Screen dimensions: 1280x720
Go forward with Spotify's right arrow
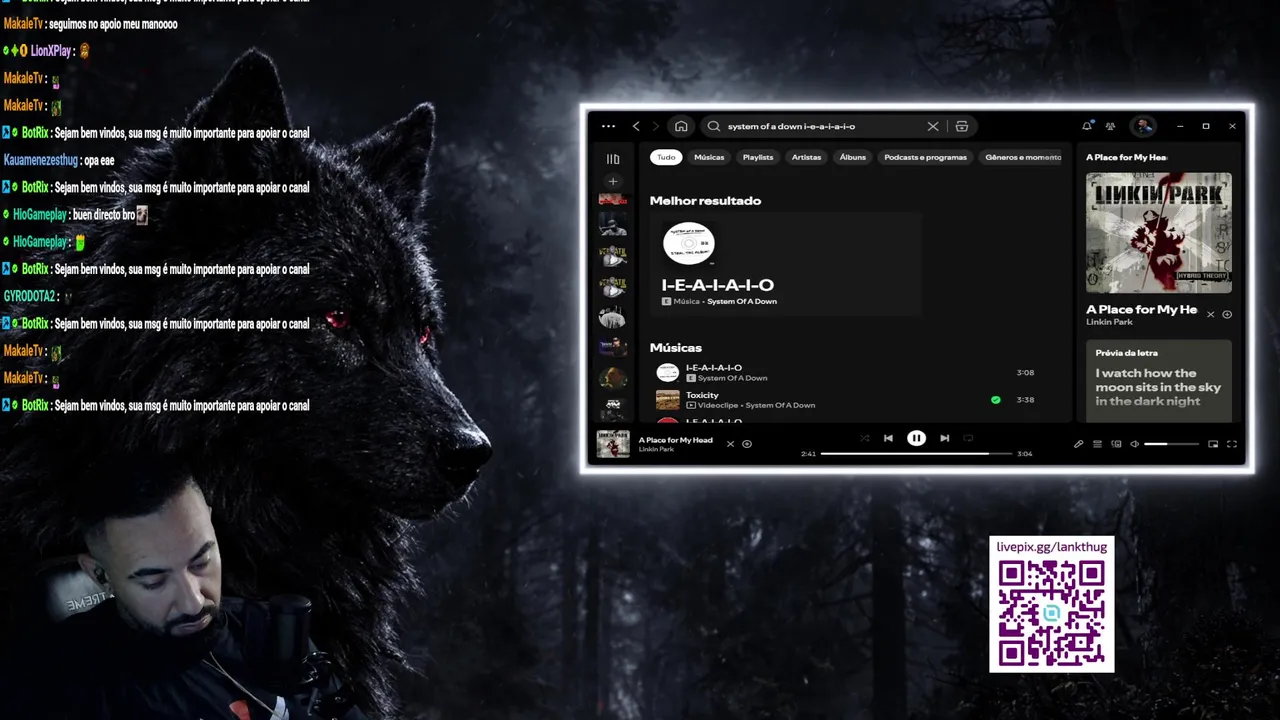click(656, 126)
